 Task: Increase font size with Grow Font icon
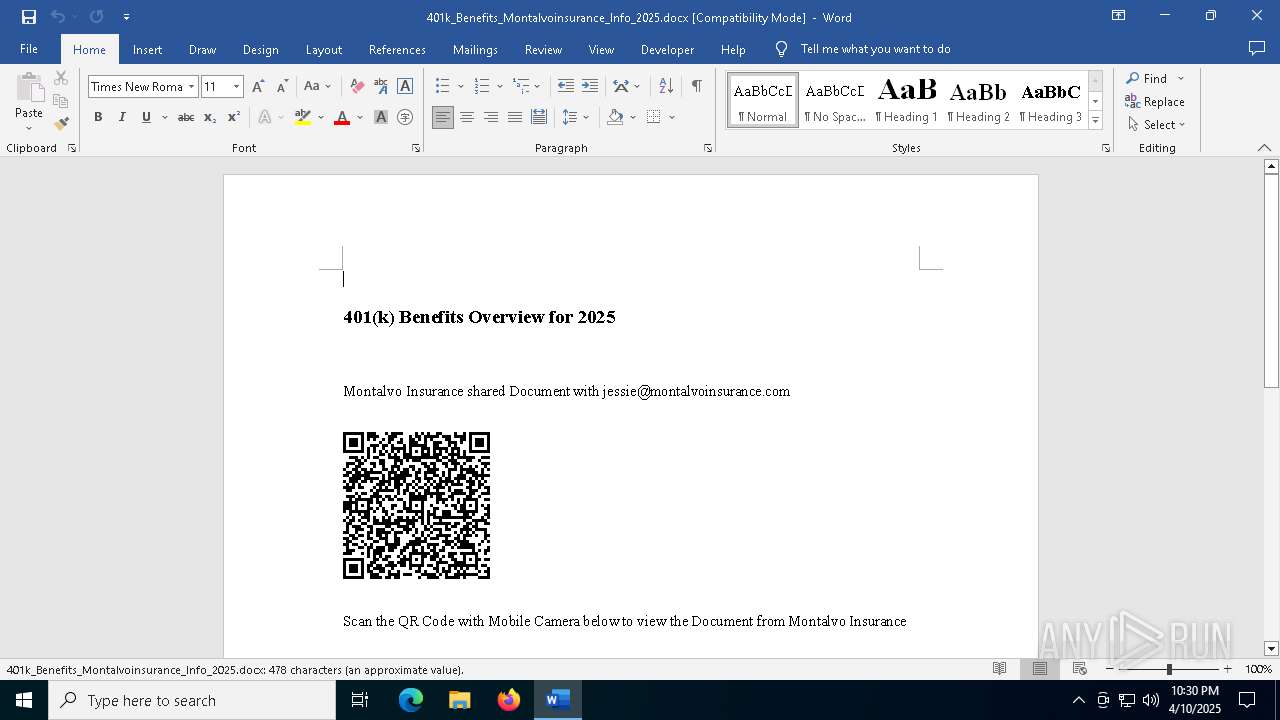pyautogui.click(x=259, y=87)
